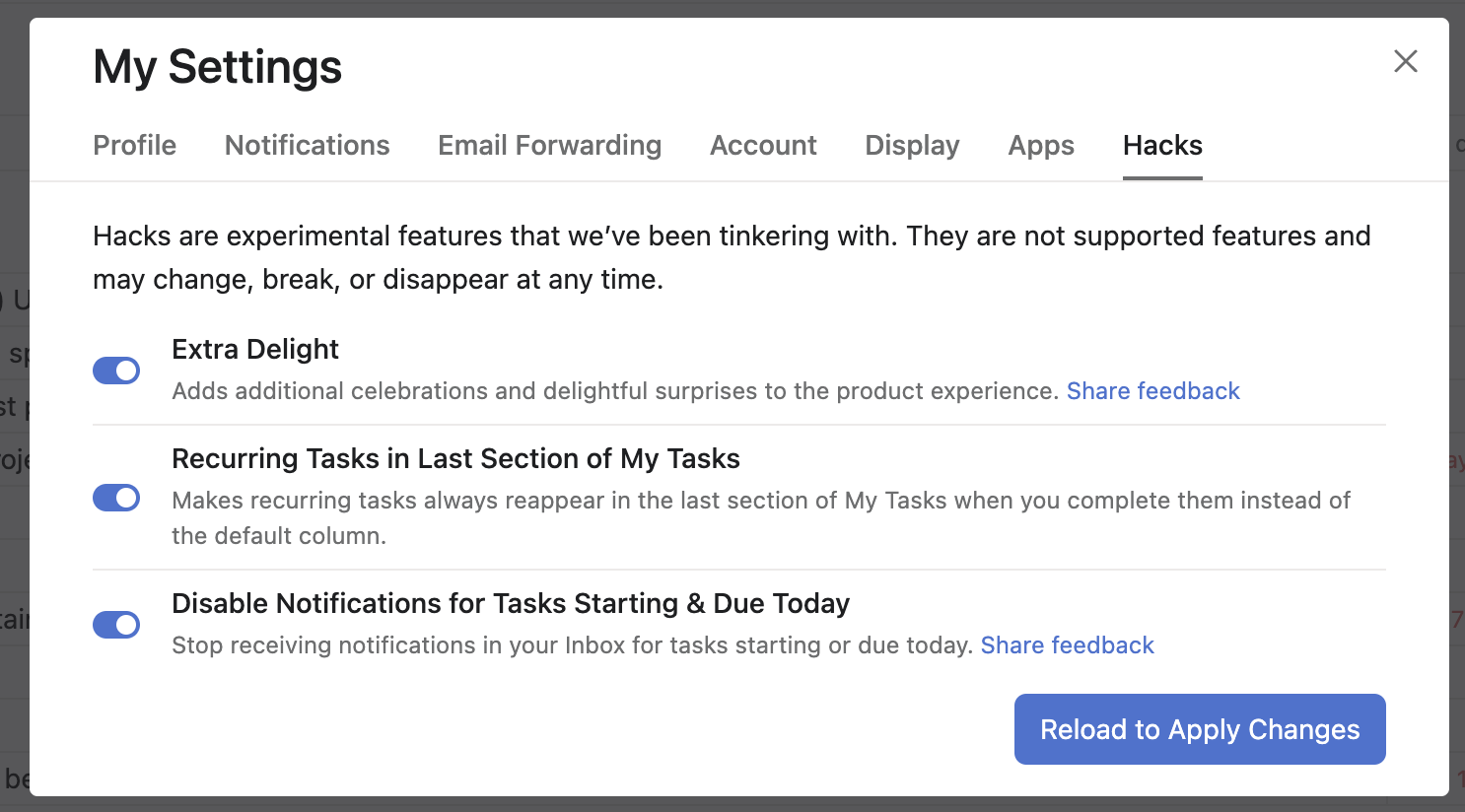
Task: Open the Display settings tab
Action: (x=912, y=146)
